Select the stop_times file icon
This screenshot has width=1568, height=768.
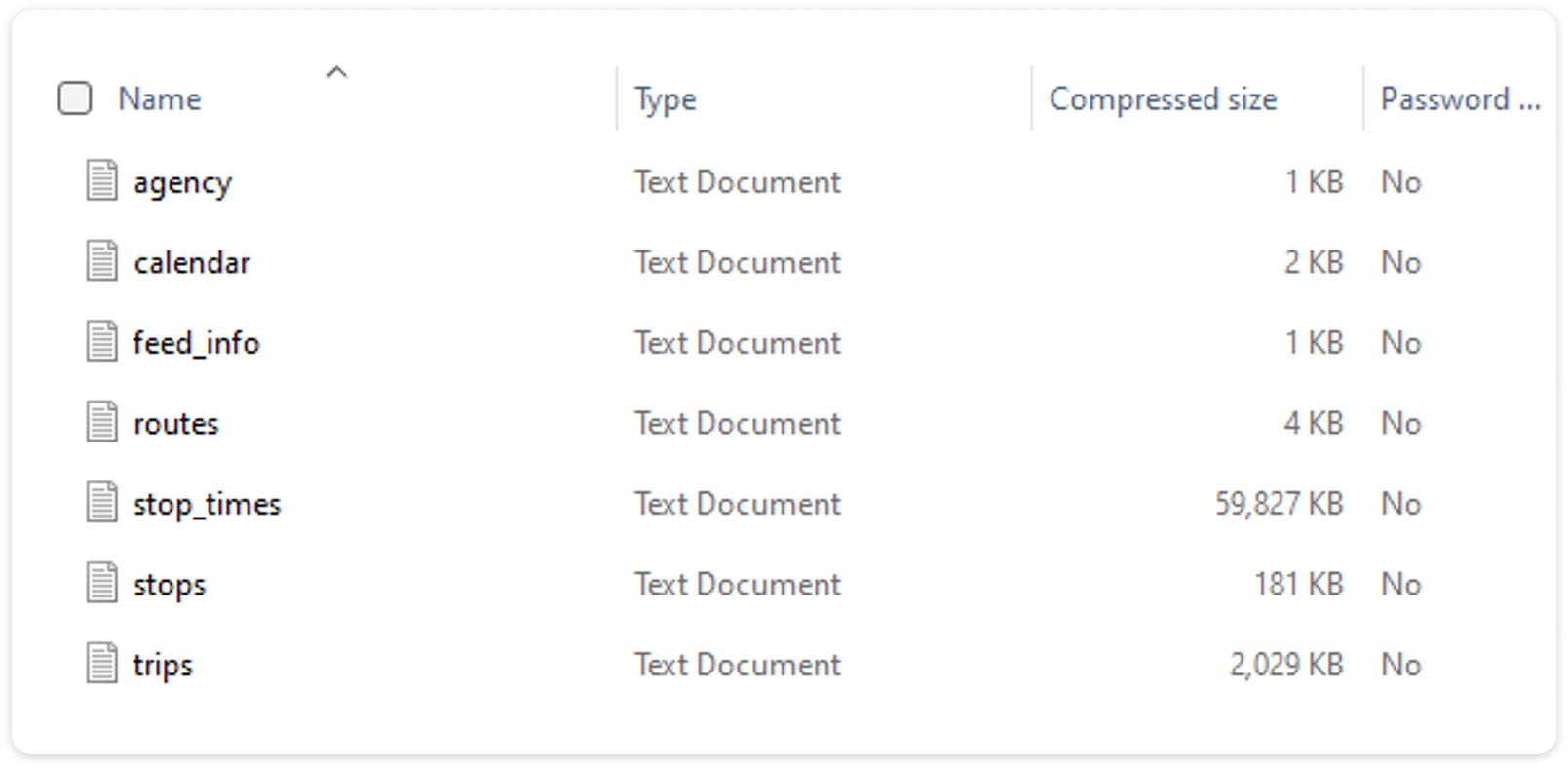tap(101, 503)
